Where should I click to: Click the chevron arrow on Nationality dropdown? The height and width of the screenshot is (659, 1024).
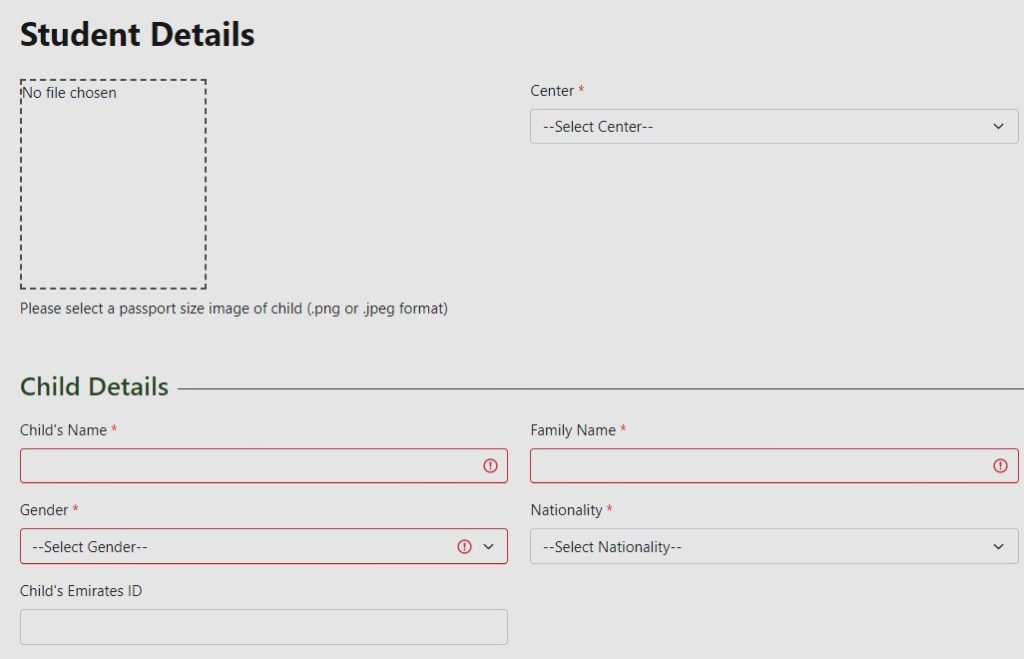click(998, 547)
